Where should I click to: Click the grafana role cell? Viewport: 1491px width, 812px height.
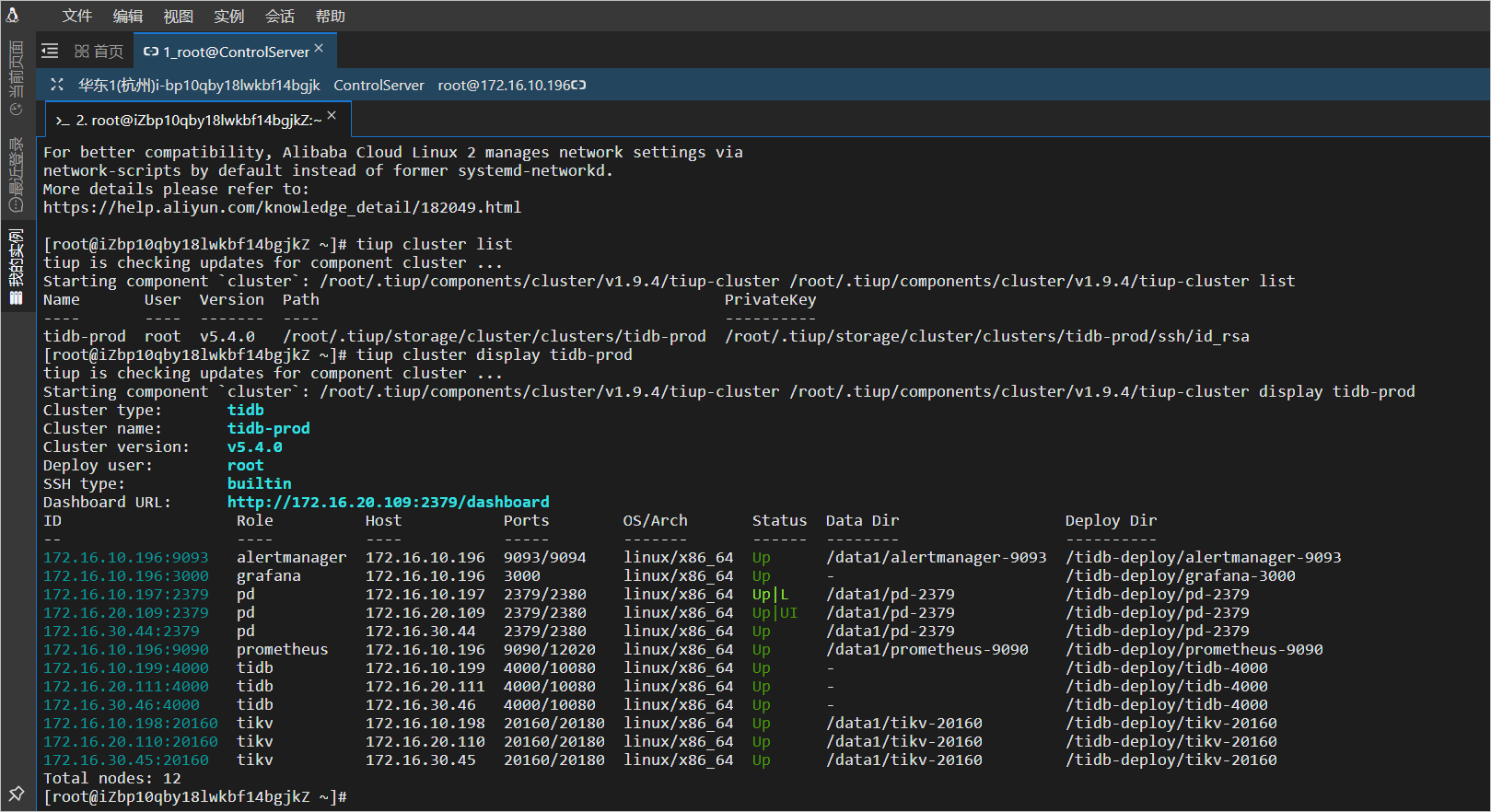(x=268, y=575)
